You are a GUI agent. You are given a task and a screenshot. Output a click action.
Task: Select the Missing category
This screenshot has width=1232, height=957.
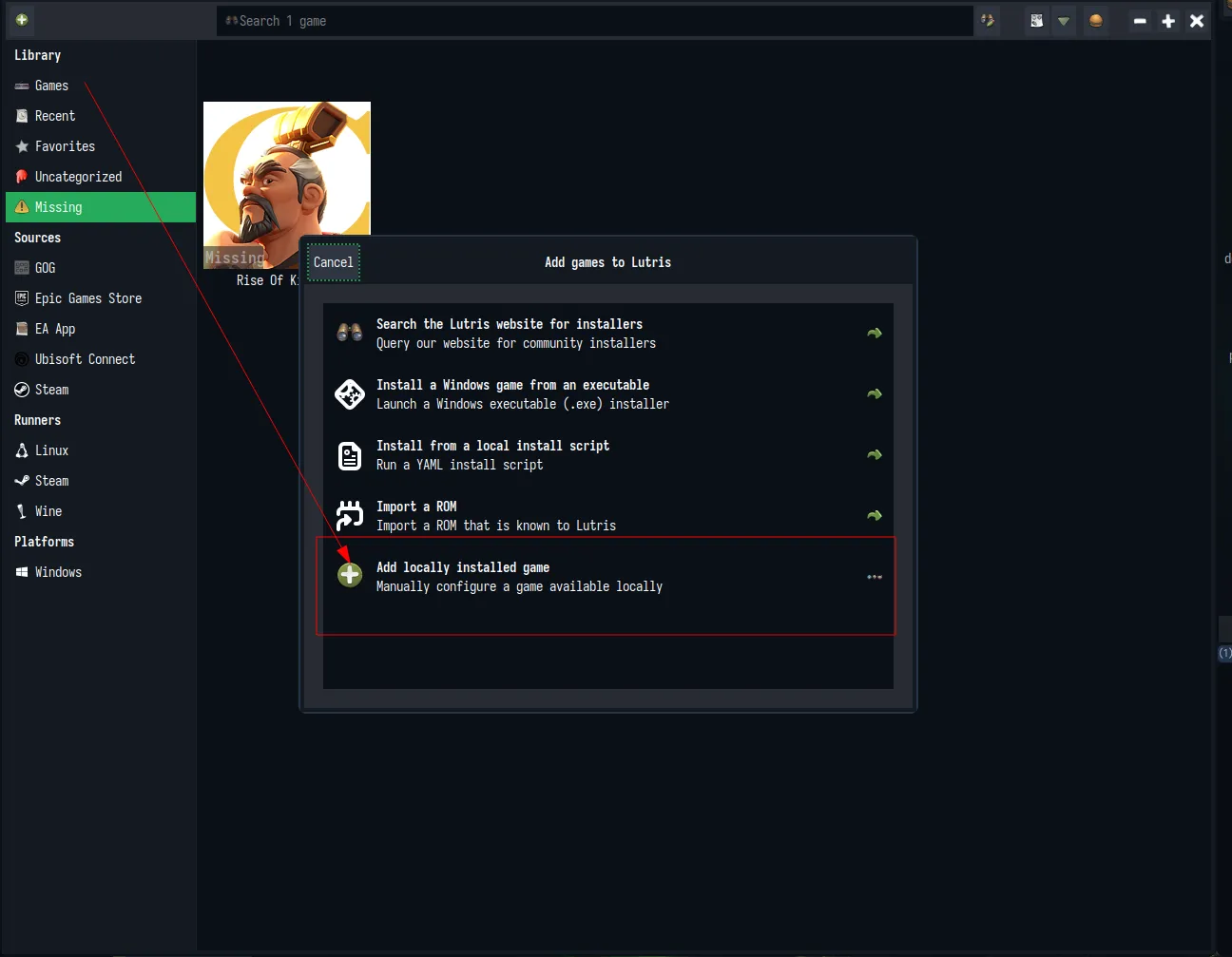point(101,207)
